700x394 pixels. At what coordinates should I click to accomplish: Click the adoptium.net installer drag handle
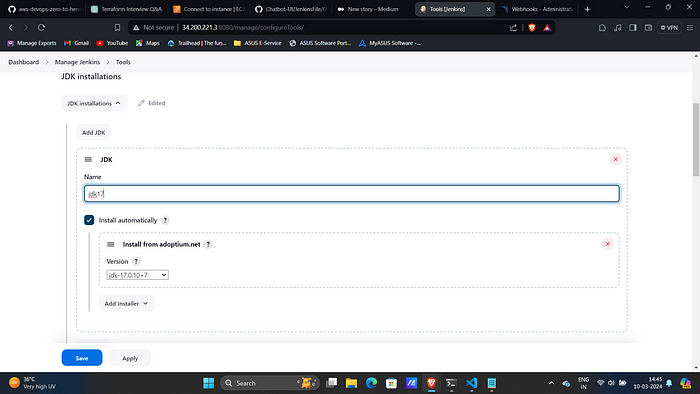tap(111, 245)
